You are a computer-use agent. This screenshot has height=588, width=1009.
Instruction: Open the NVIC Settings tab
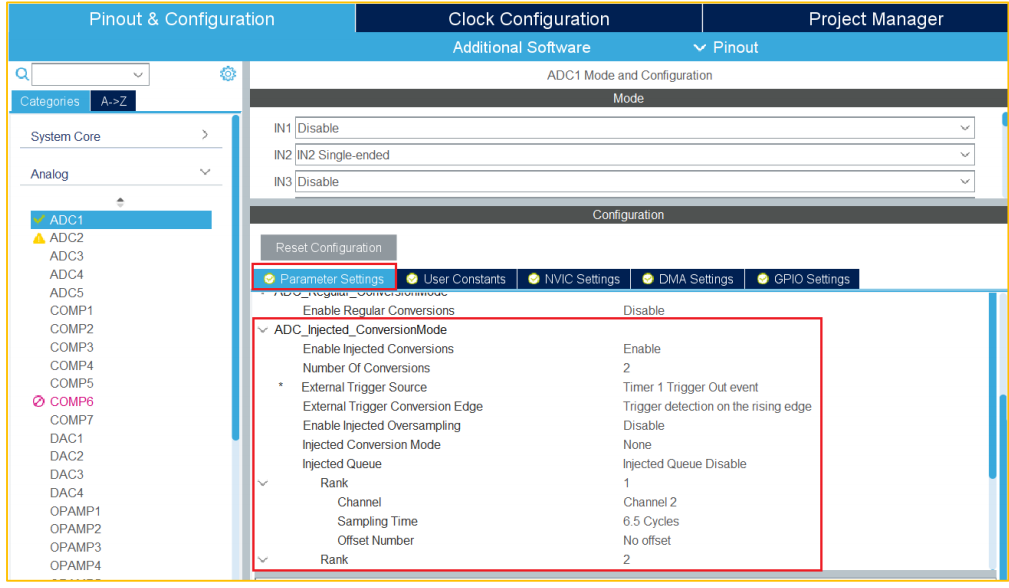point(574,279)
